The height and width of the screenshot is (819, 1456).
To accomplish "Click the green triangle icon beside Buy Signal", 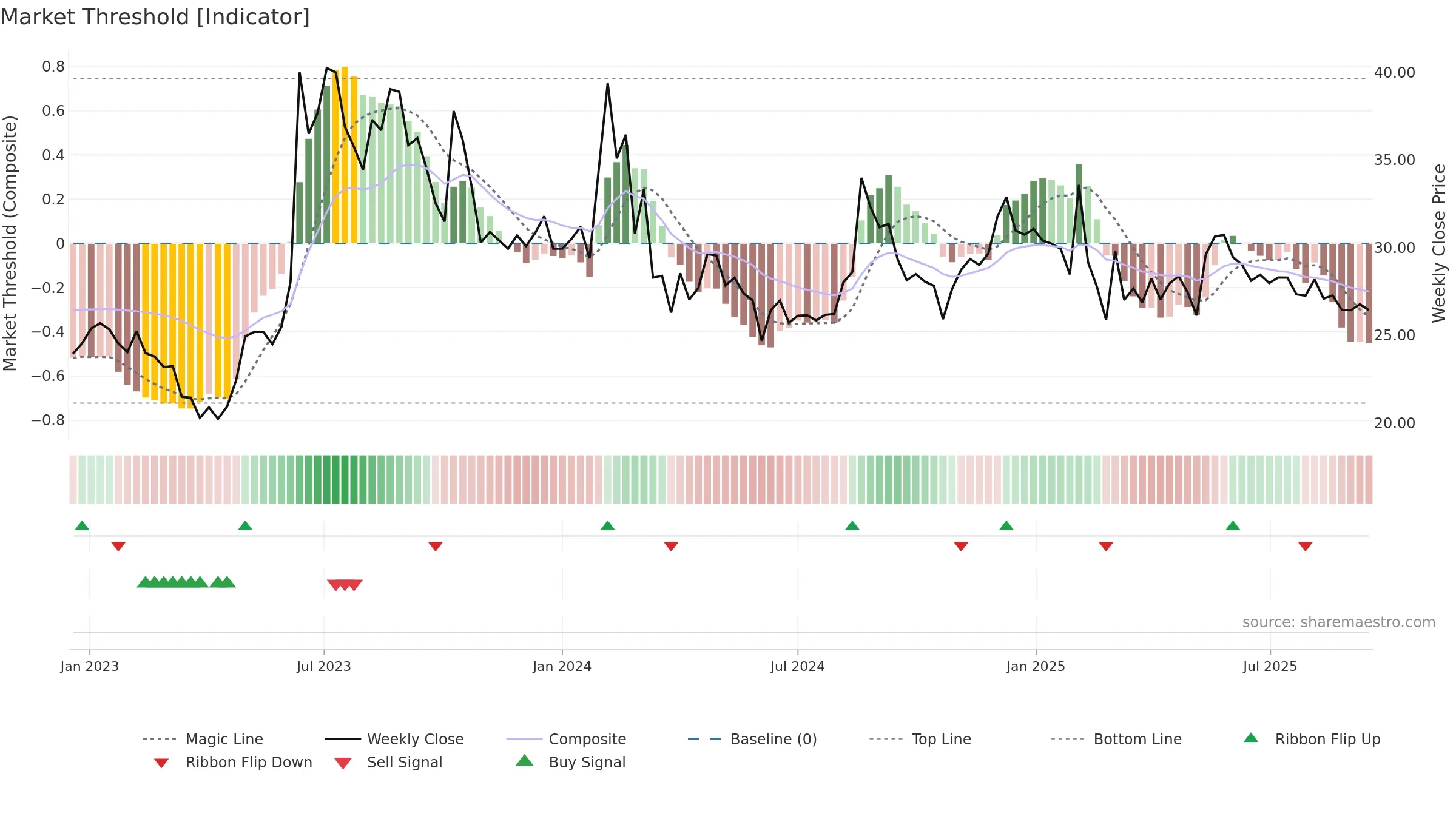I will pyautogui.click(x=525, y=760).
